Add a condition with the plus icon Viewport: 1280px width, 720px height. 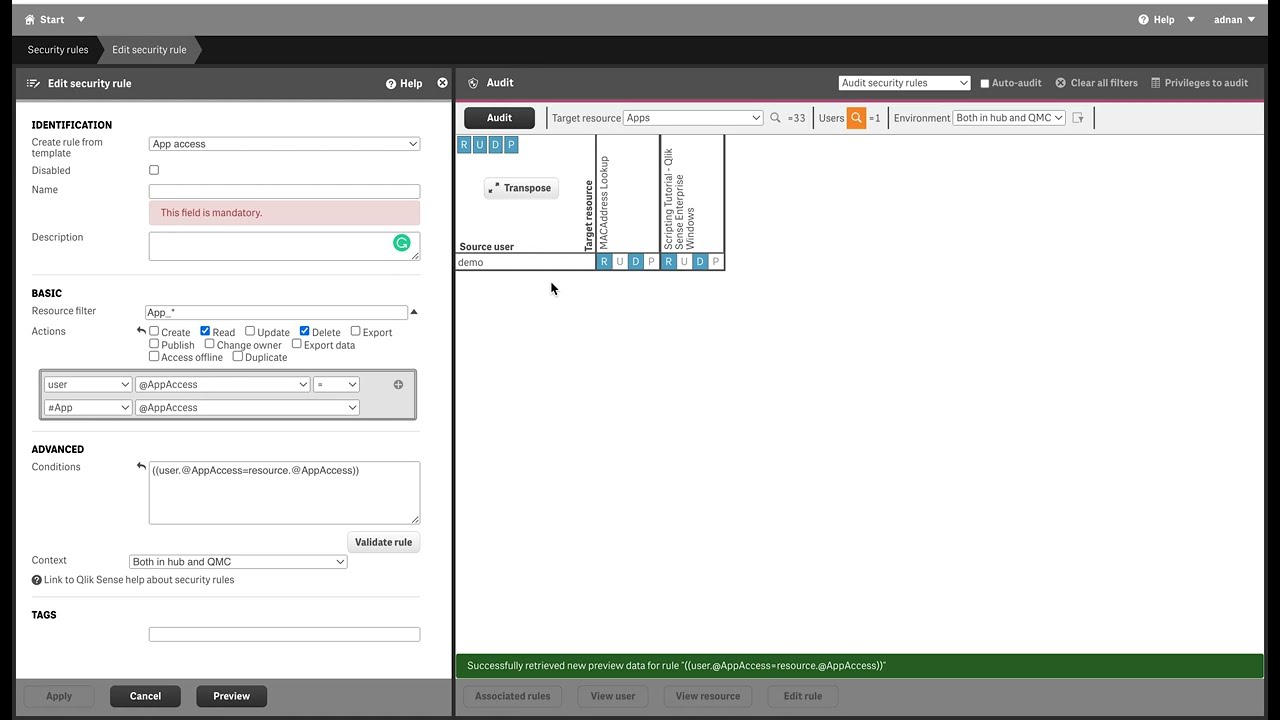(398, 385)
